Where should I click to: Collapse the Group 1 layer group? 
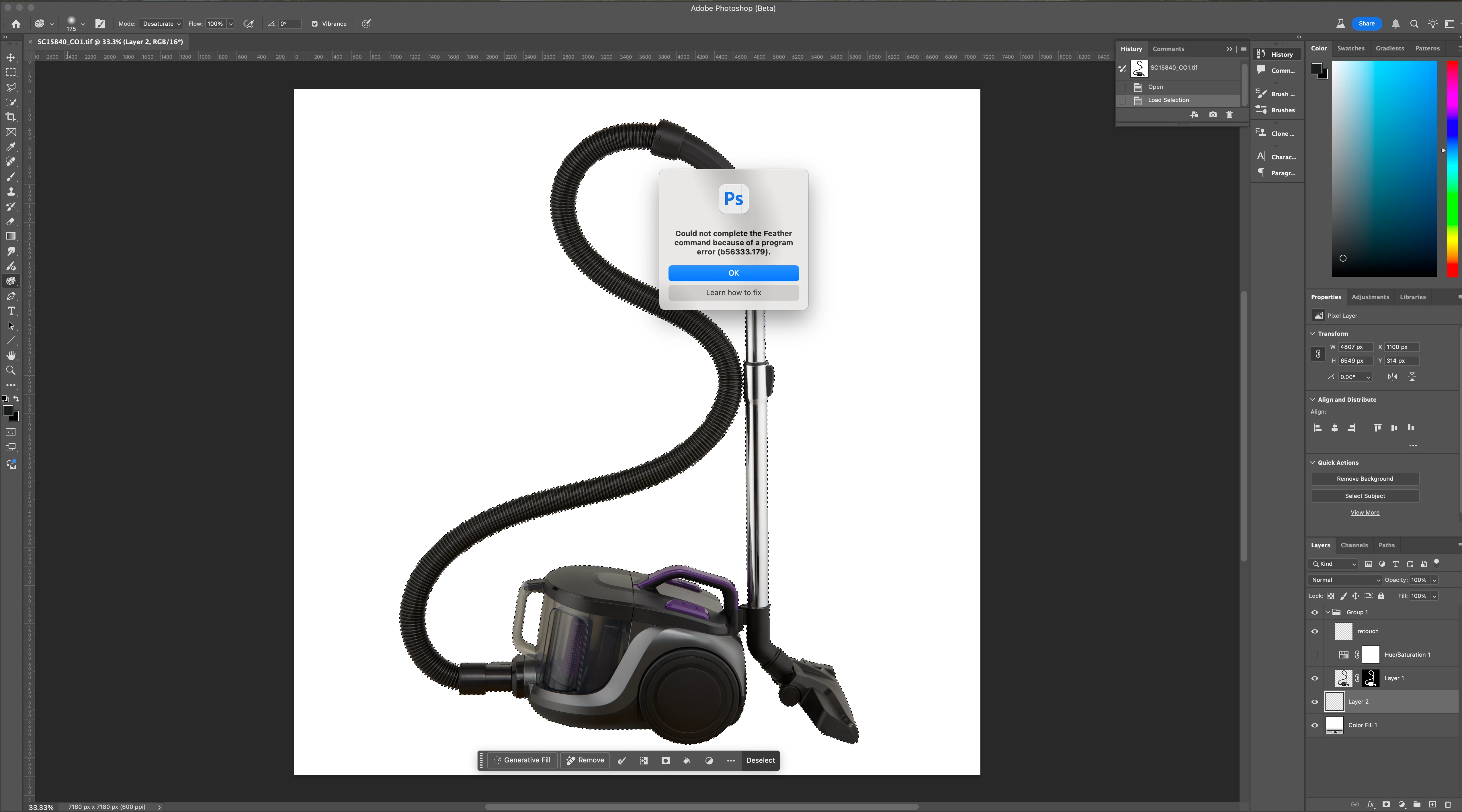click(1328, 612)
